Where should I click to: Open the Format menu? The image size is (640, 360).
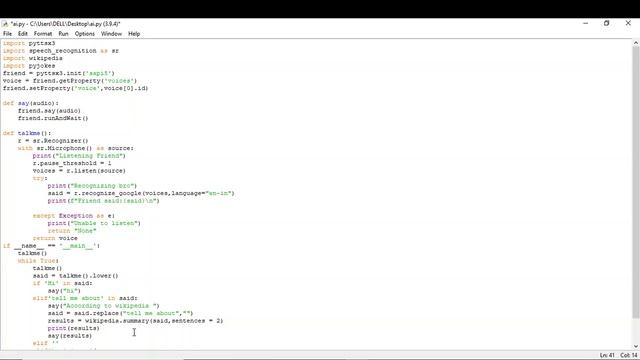click(43, 34)
